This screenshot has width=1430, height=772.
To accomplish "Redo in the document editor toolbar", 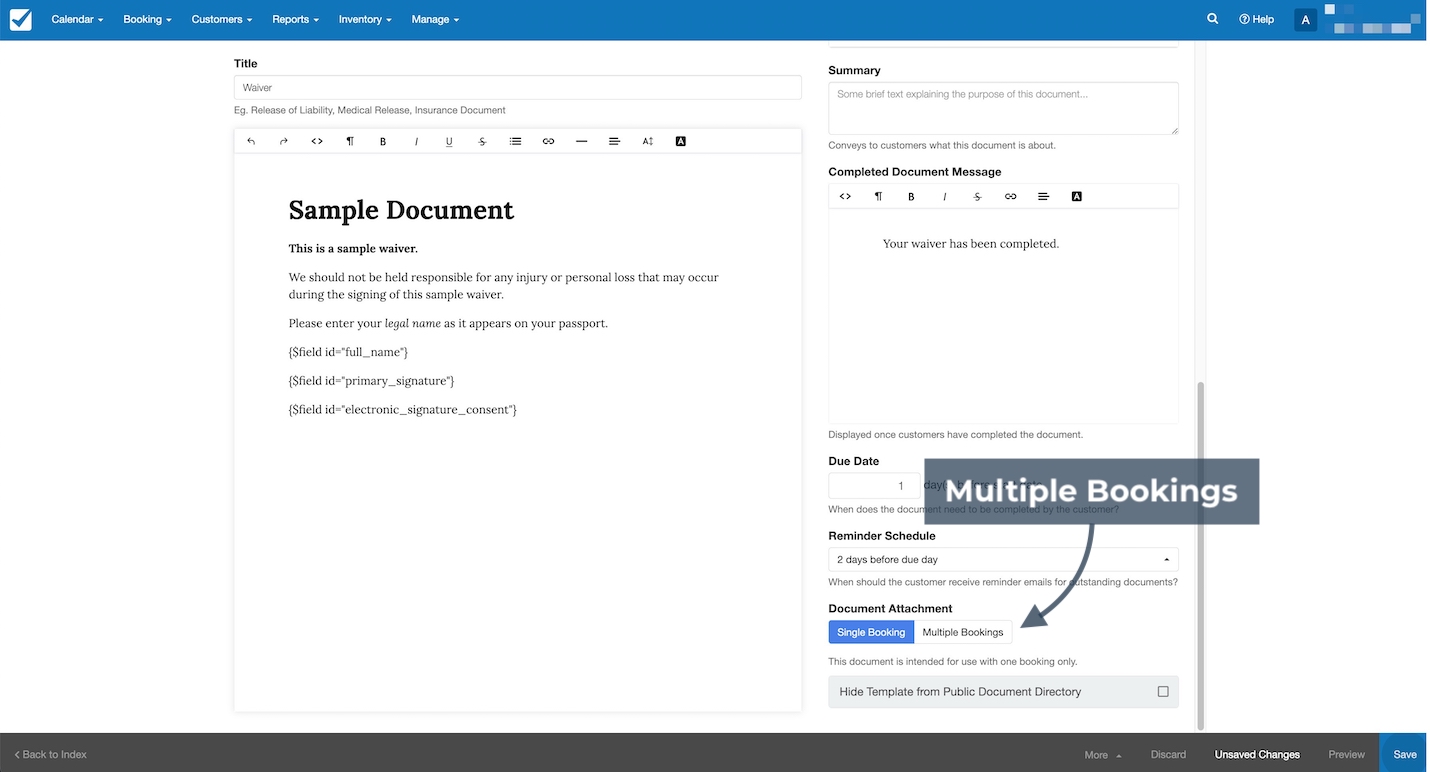I will click(x=284, y=141).
